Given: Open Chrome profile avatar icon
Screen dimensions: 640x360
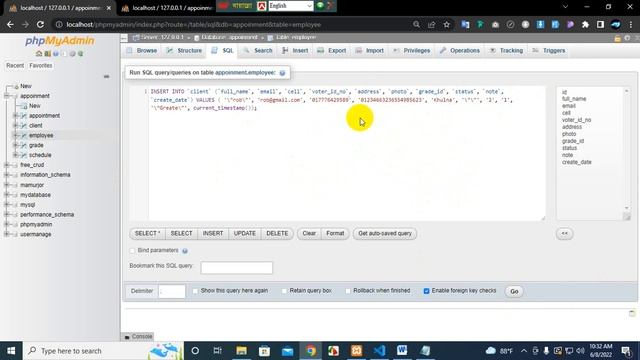Looking at the screenshot, I should click(x=616, y=24).
